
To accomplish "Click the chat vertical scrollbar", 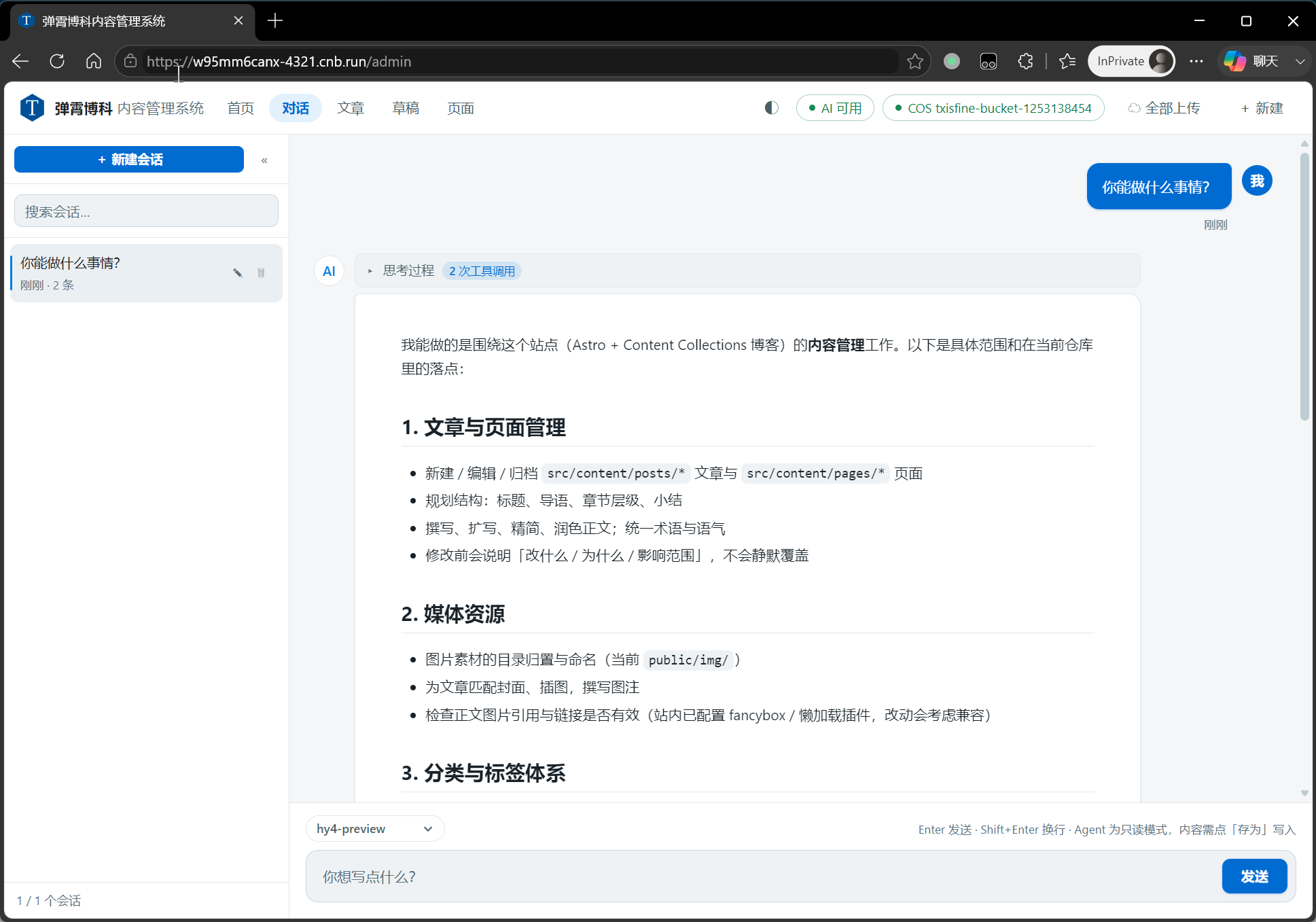I will (1304, 285).
